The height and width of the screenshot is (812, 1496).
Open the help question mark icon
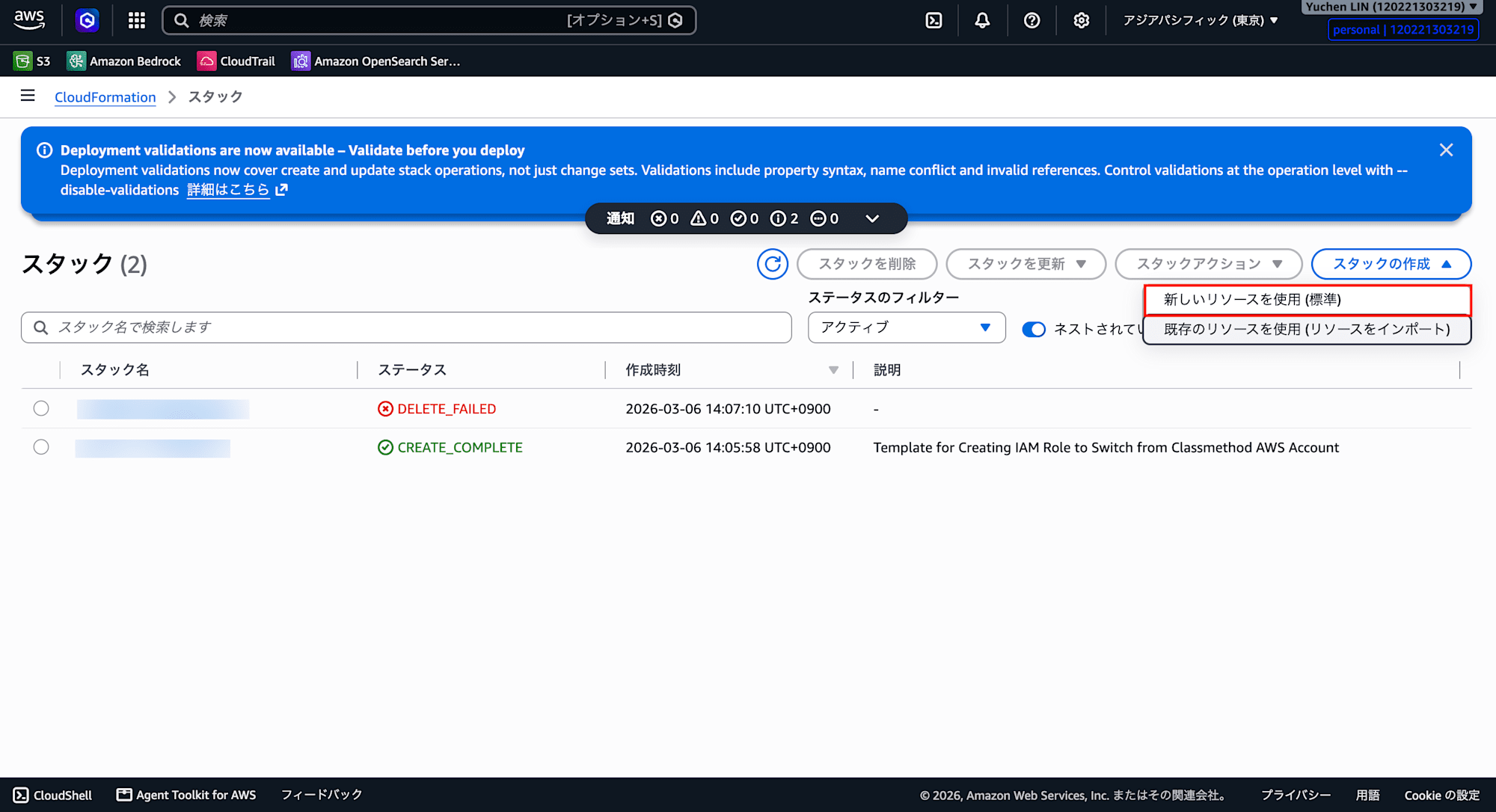click(x=1031, y=20)
